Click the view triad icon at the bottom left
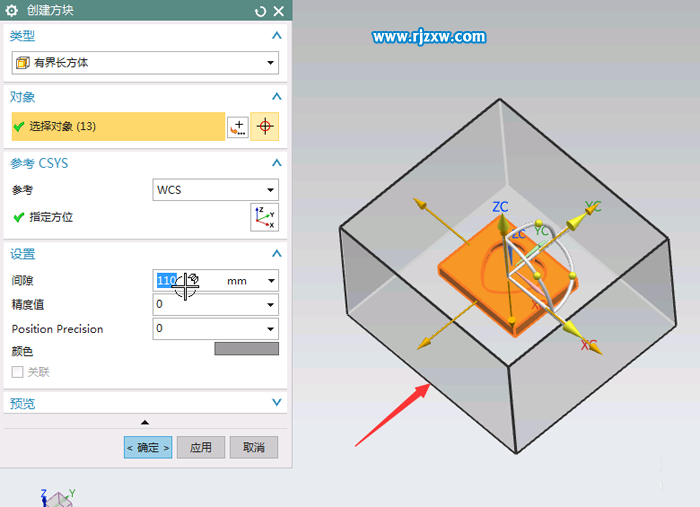Viewport: 700px width, 507px height. pyautogui.click(x=58, y=498)
